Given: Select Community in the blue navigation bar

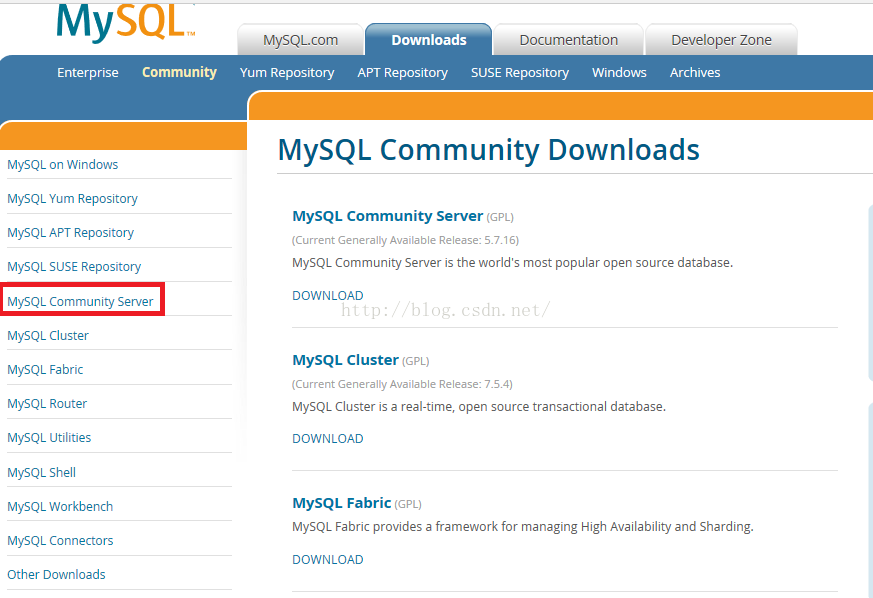Looking at the screenshot, I should click(x=179, y=72).
